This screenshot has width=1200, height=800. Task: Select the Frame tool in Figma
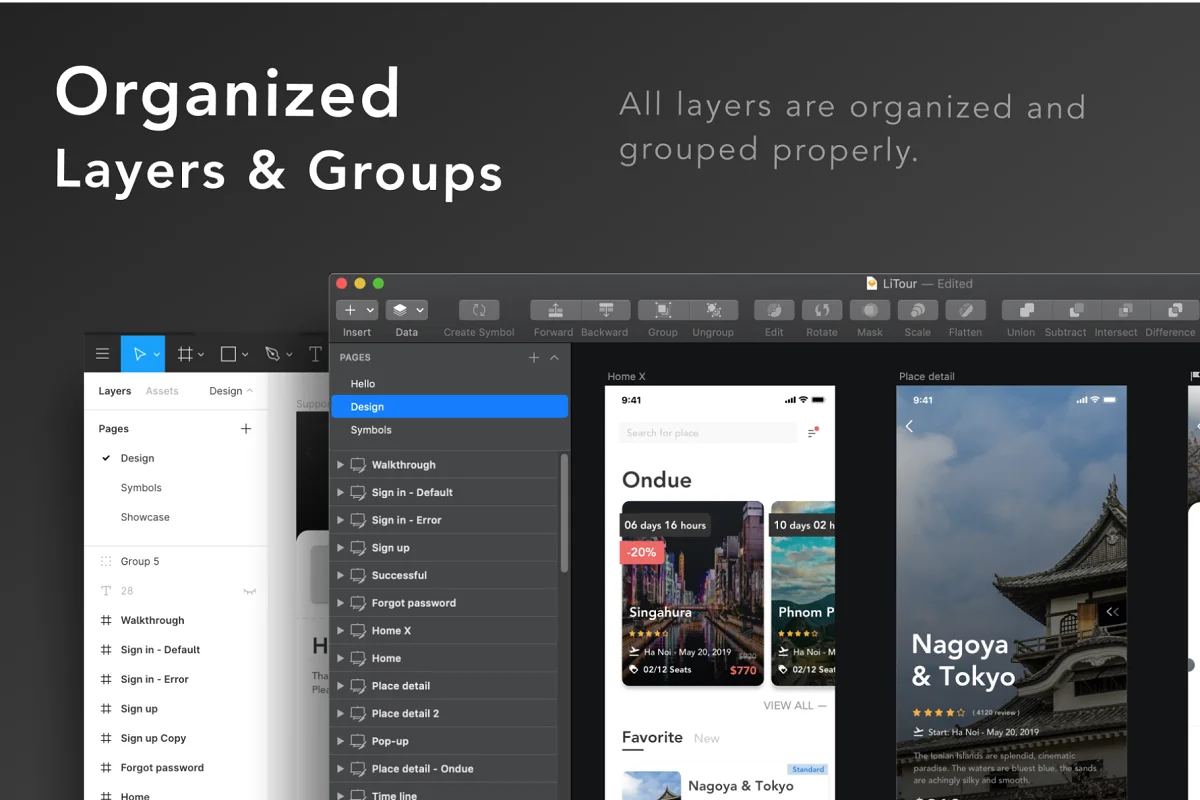(x=185, y=354)
